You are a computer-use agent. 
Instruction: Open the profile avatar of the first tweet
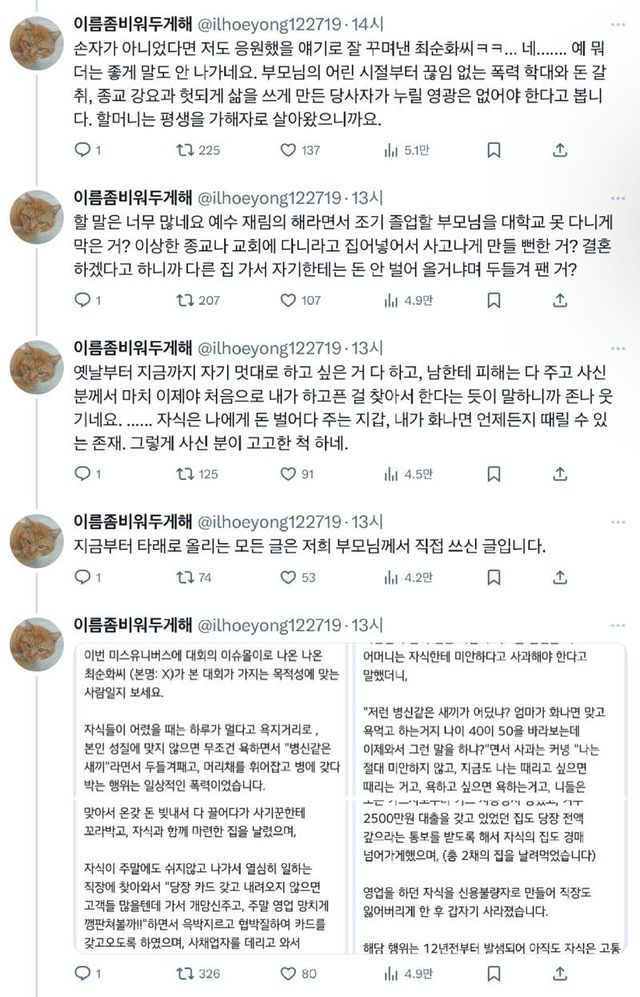(x=37, y=45)
